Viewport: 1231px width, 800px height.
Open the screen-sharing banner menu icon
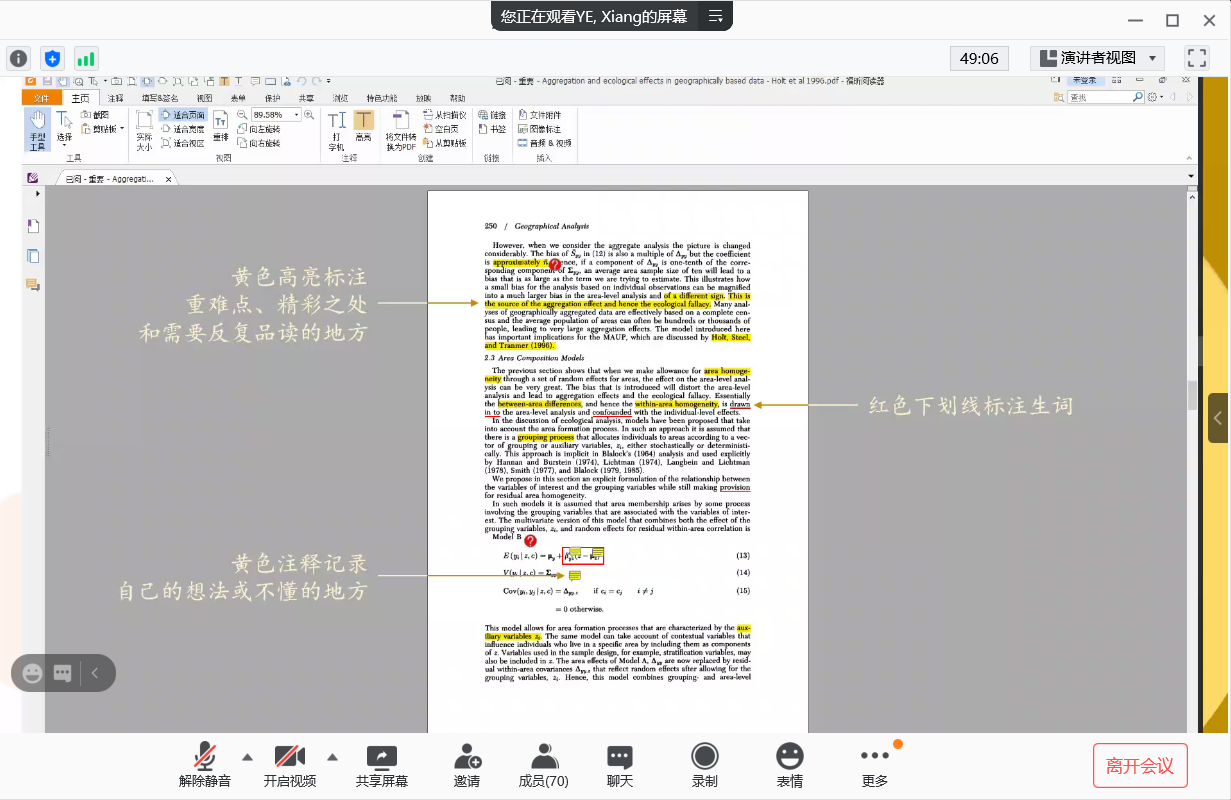click(715, 16)
